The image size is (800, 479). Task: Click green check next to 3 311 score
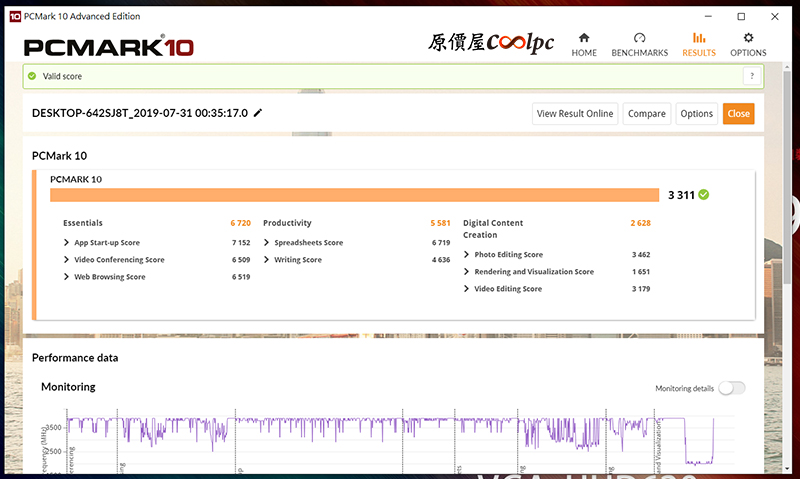[x=704, y=194]
